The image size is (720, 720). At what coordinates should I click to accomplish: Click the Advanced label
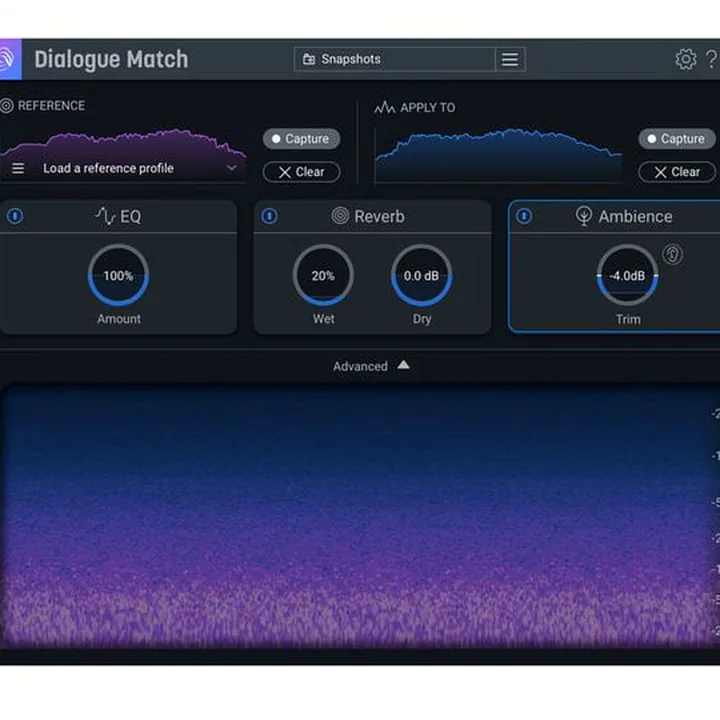coord(360,366)
